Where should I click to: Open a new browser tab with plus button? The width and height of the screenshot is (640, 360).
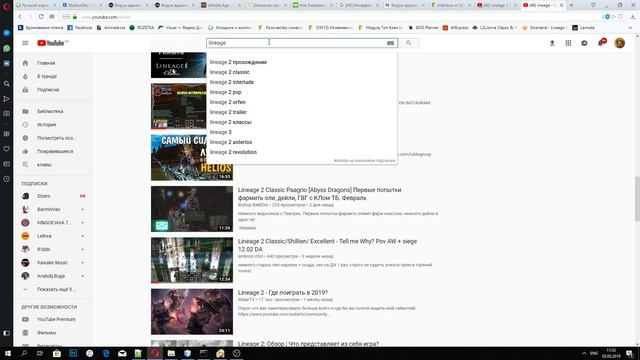pos(571,5)
